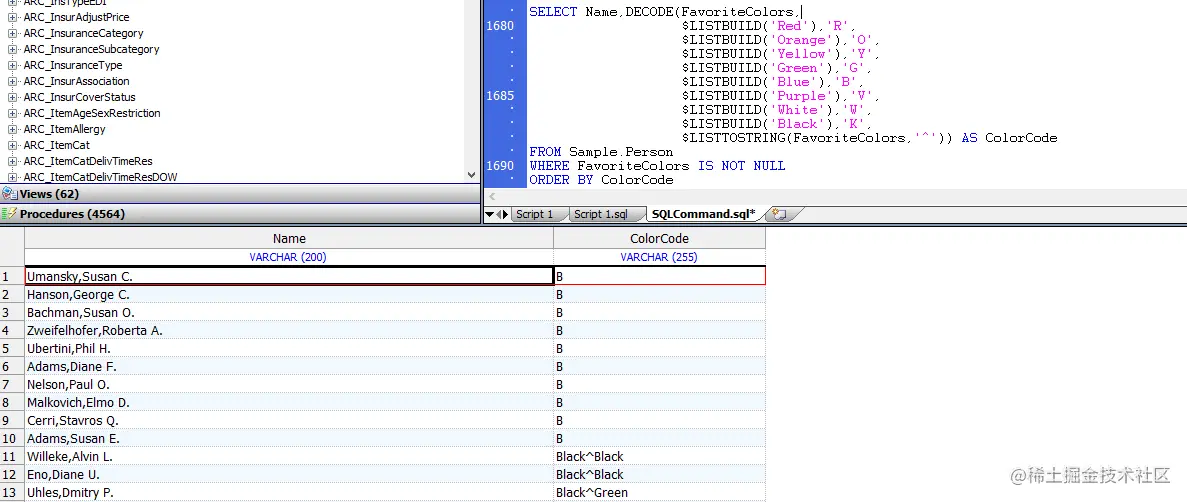
Task: Select the Adams,Diane F. cell
Action: (289, 366)
